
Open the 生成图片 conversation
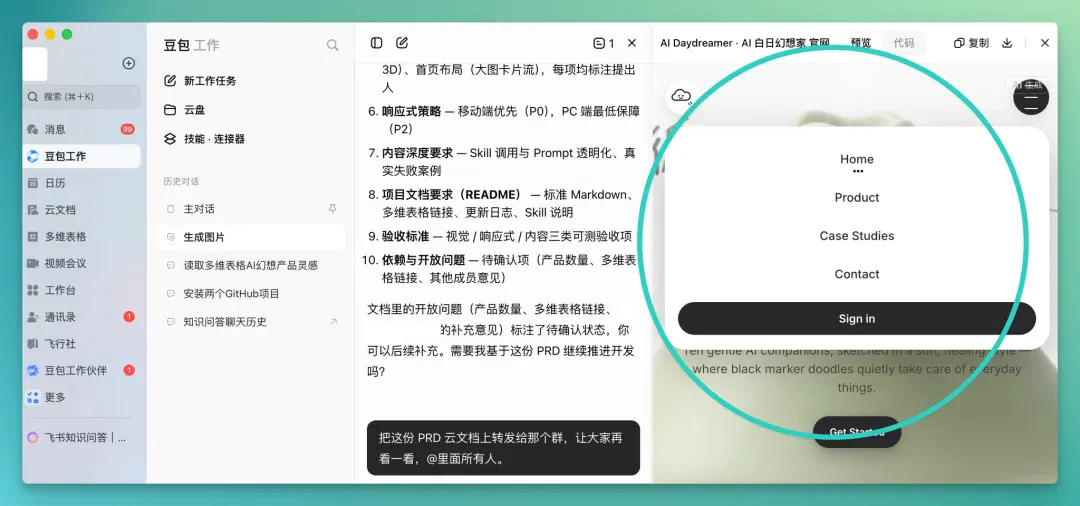point(250,237)
